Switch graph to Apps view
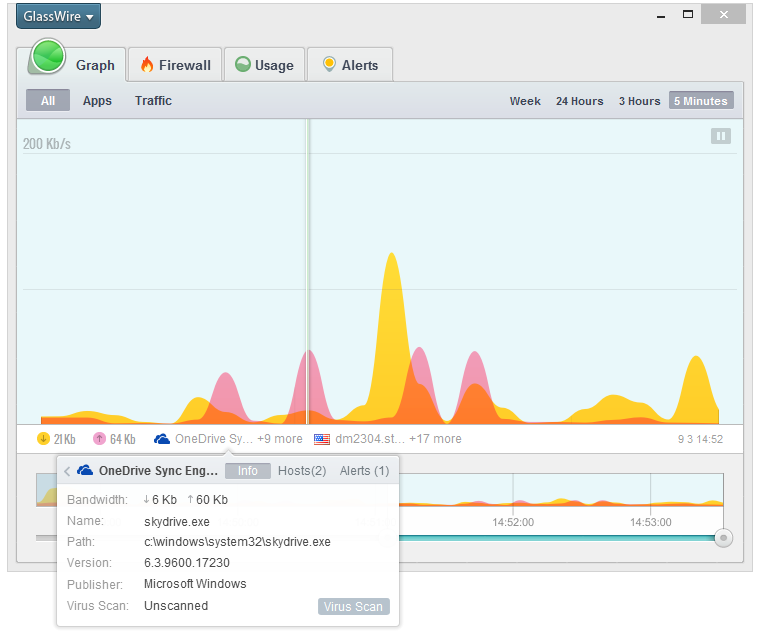Viewport: 760px width, 640px height. click(x=97, y=100)
